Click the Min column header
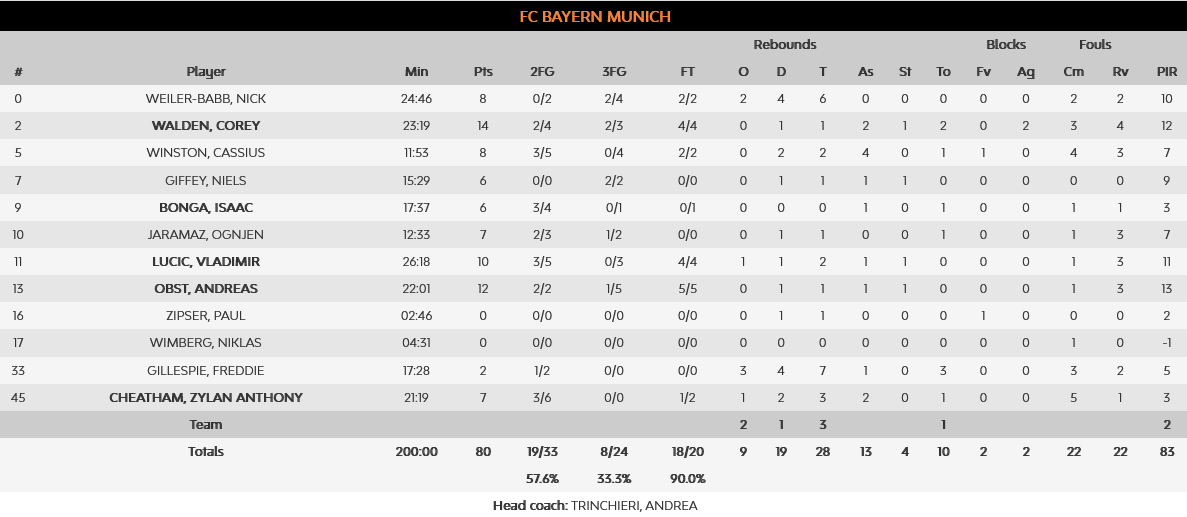This screenshot has height=517, width=1187. click(x=416, y=72)
